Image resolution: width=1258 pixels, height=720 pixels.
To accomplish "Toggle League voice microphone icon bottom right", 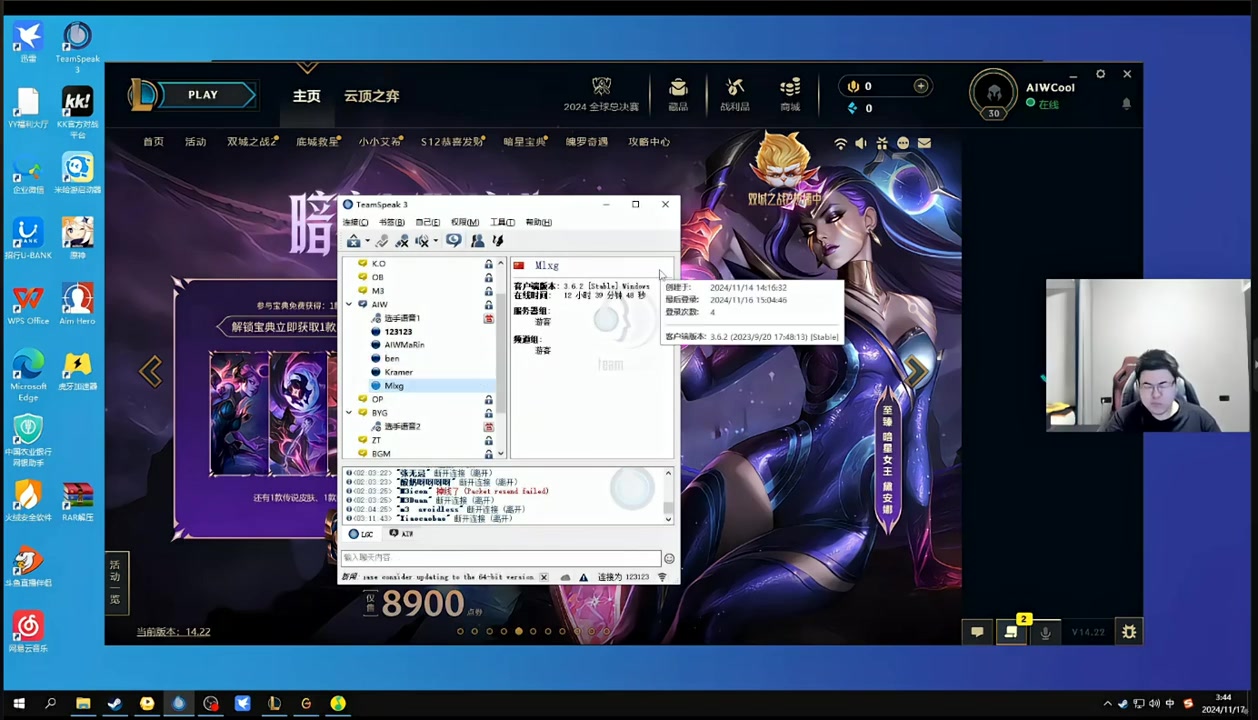I will coord(1045,632).
